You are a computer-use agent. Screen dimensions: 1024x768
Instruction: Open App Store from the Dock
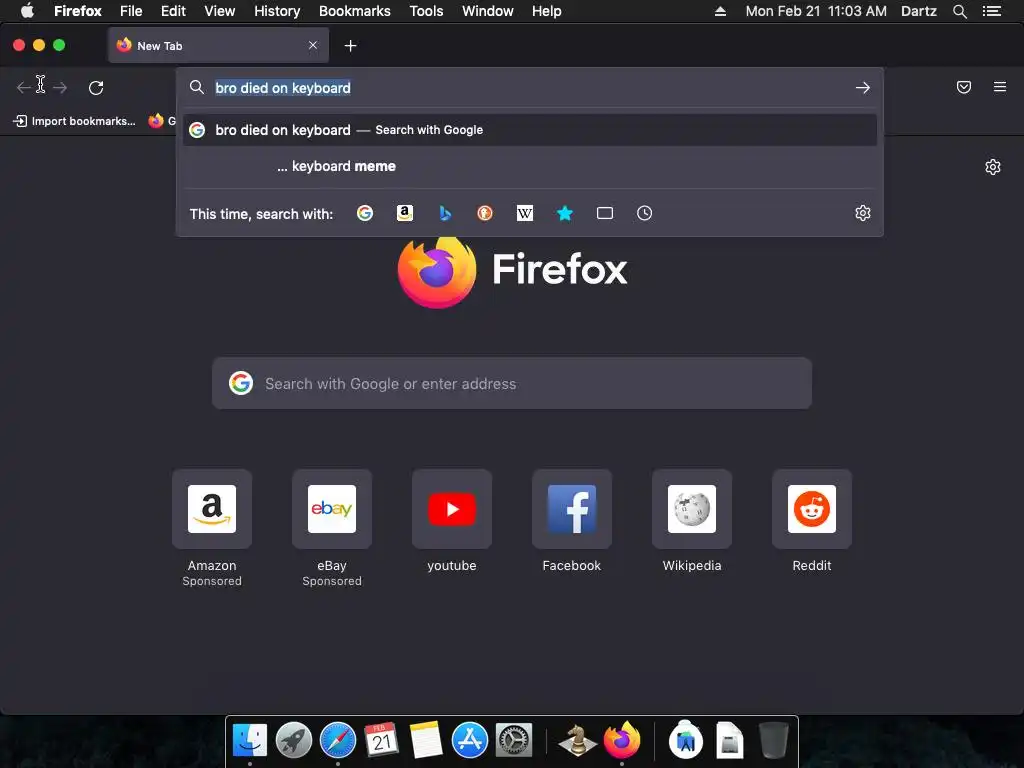[470, 741]
